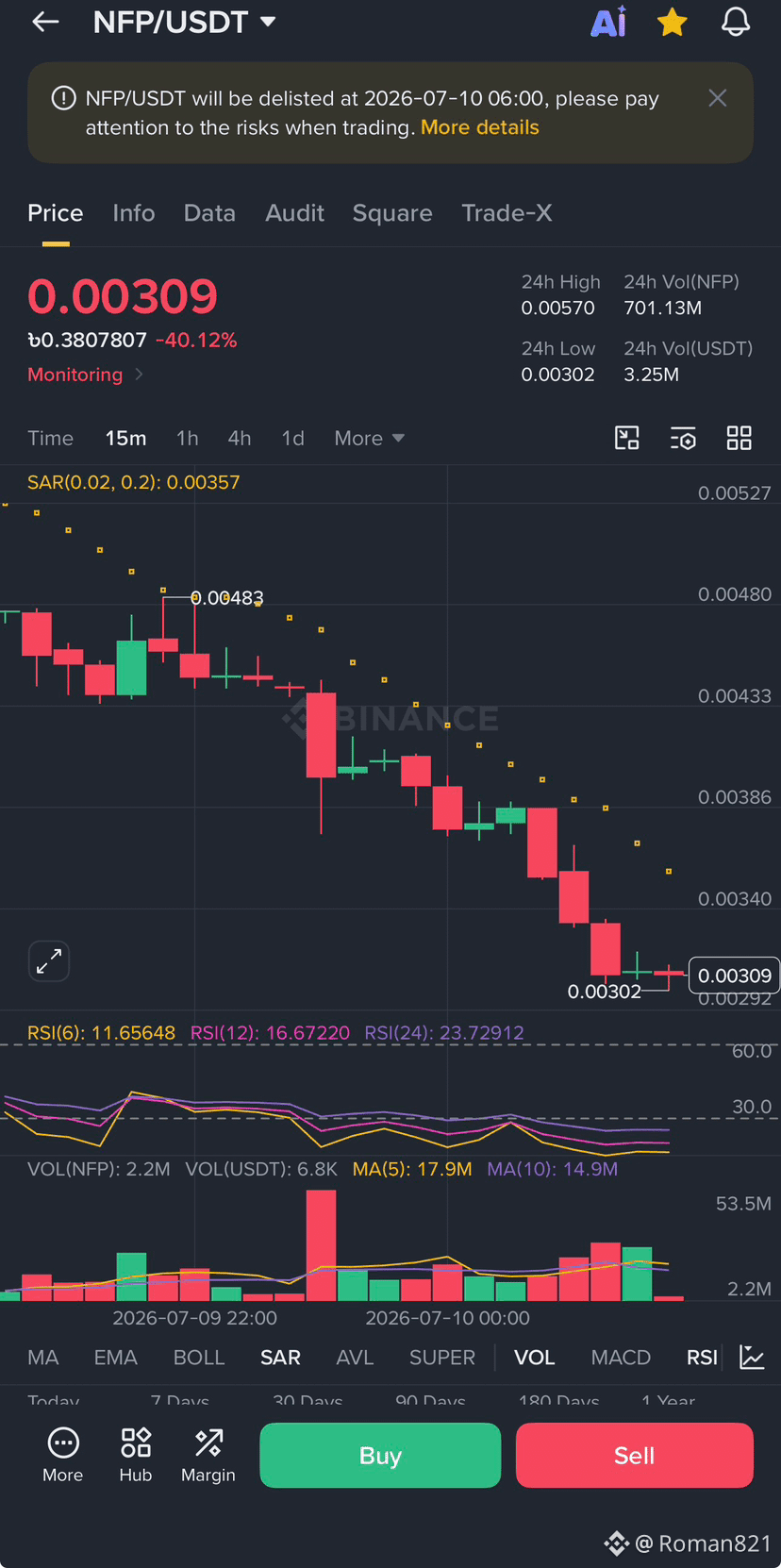Tap the tallest red volume bar
Screen dimensions: 781x1568
(x=321, y=1245)
